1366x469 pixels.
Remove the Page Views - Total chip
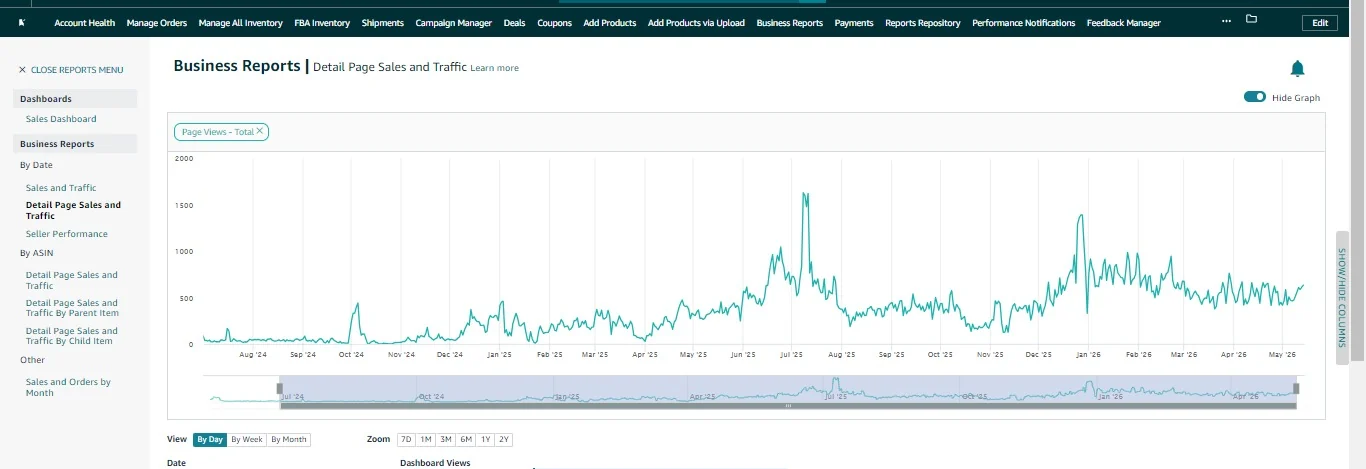tap(260, 131)
